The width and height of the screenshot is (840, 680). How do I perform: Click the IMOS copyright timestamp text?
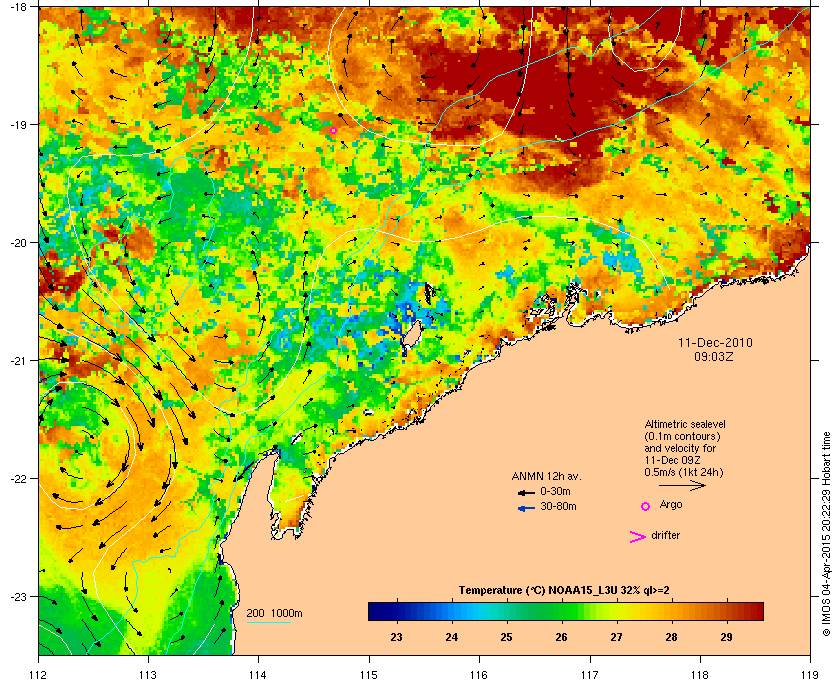coord(826,534)
